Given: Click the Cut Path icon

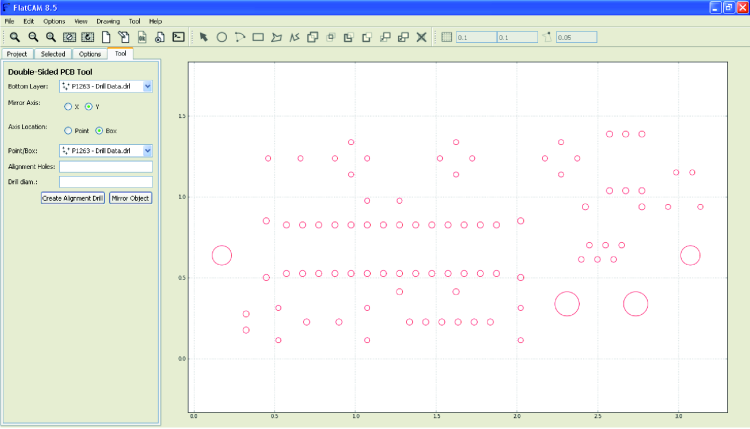Looking at the screenshot, I should (x=367, y=37).
